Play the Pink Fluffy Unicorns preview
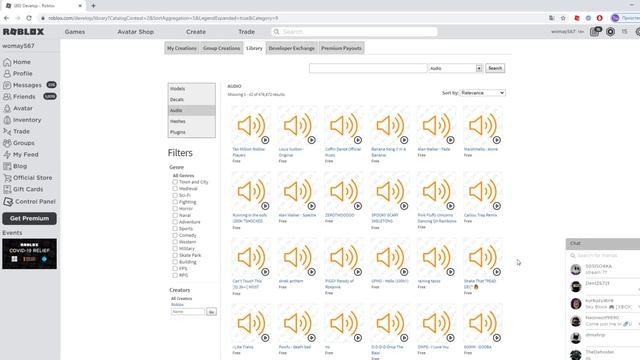Image resolution: width=640 pixels, height=360 pixels. point(450,206)
